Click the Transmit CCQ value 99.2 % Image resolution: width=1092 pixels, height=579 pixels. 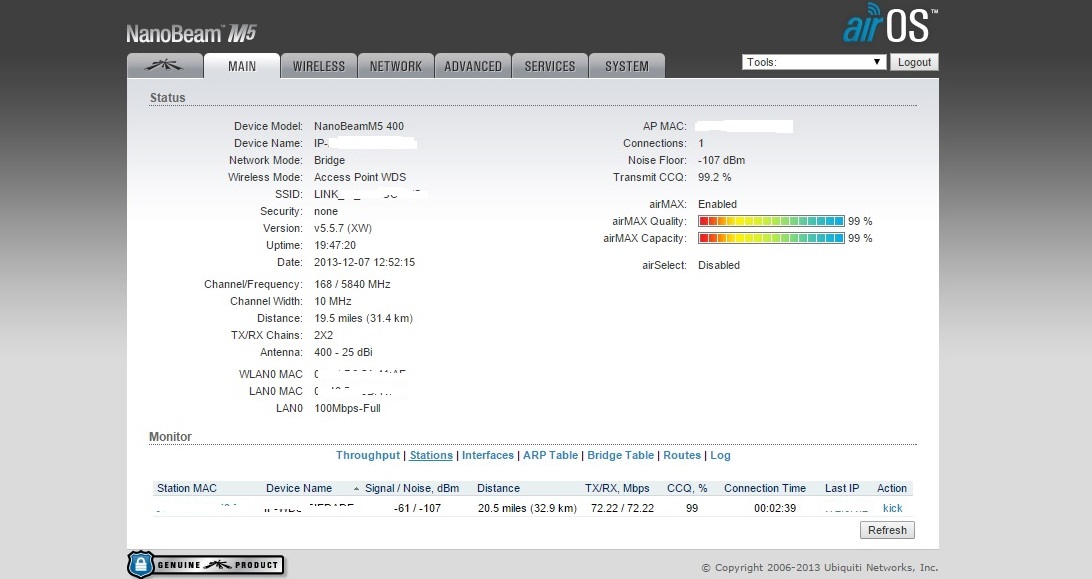pos(715,177)
